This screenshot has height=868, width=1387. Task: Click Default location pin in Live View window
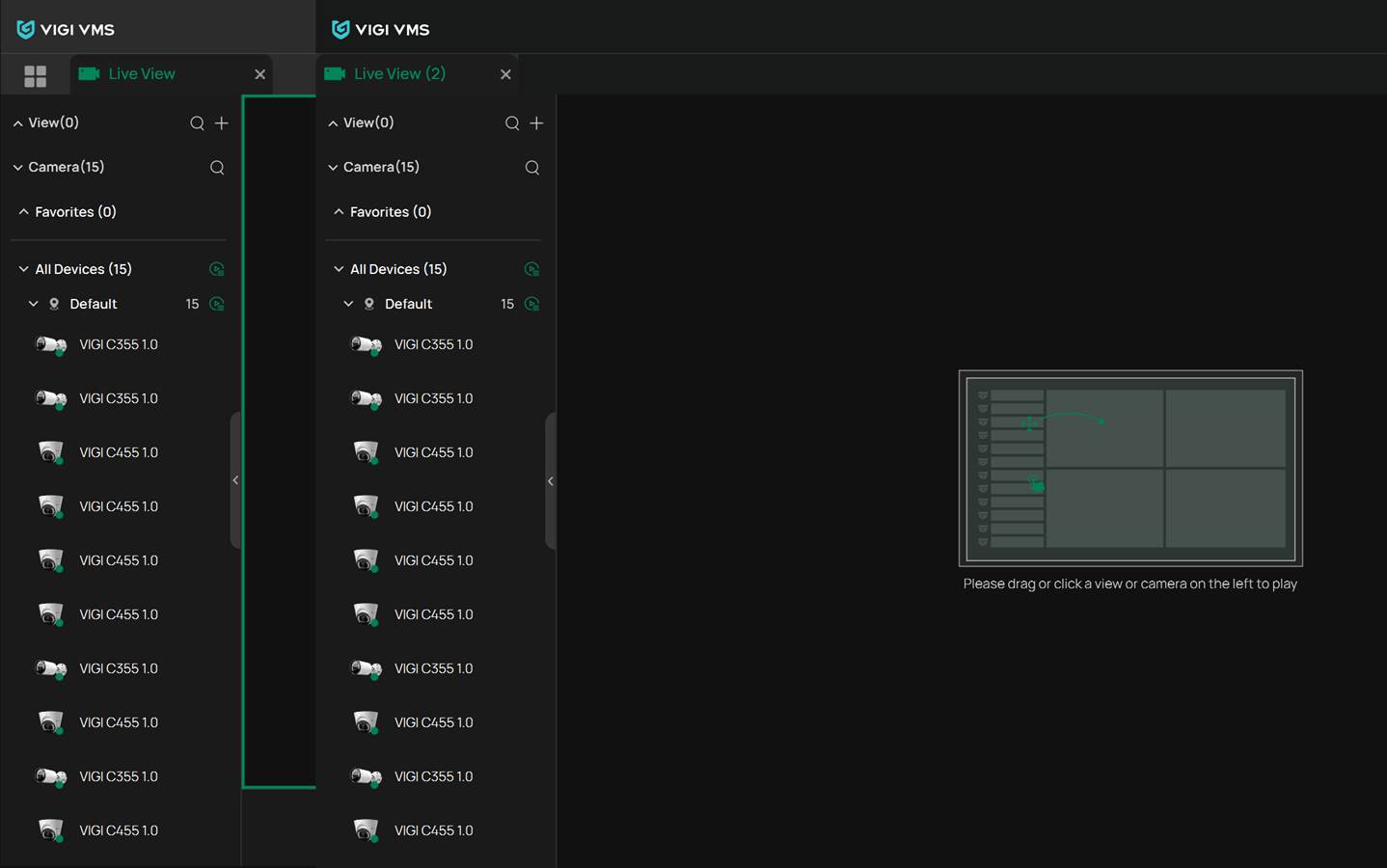click(54, 304)
